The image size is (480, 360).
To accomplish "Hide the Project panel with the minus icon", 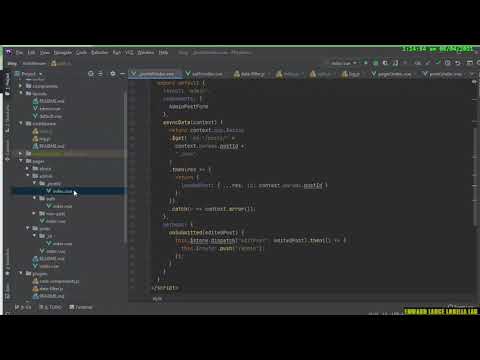I will (122, 74).
